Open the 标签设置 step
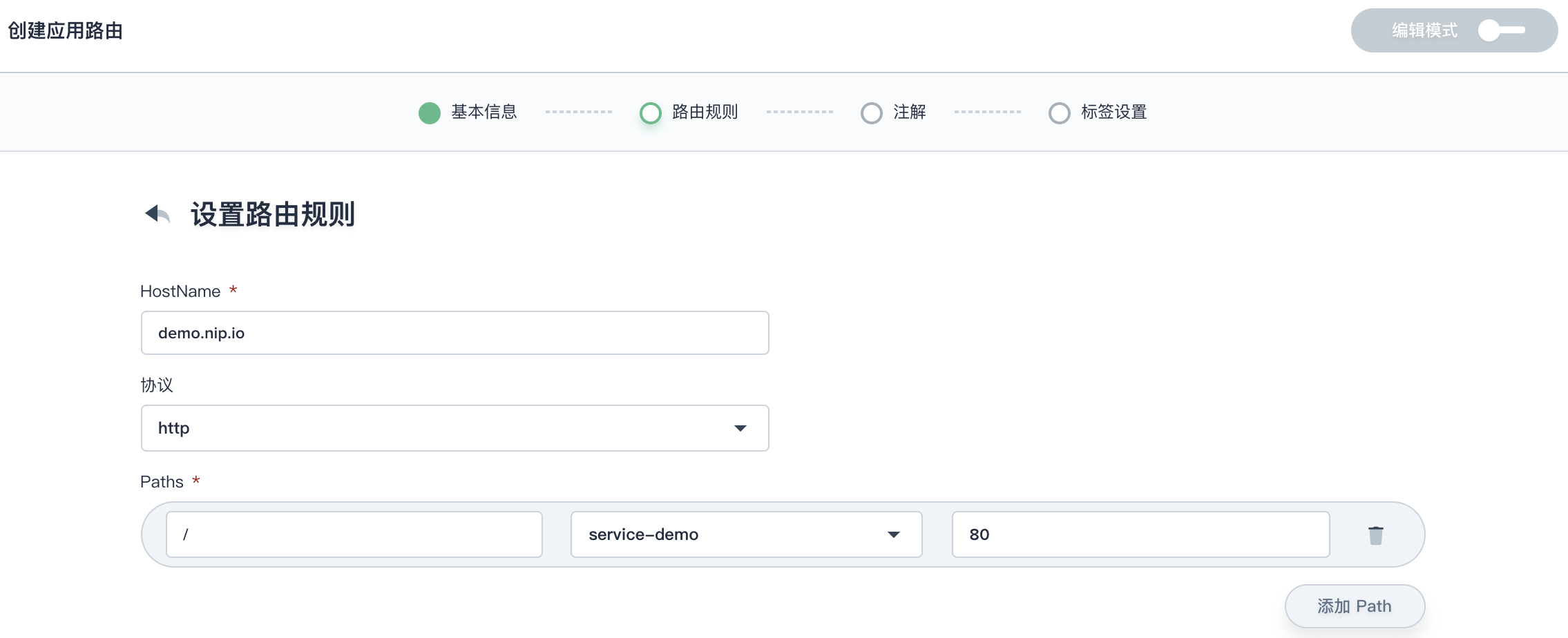This screenshot has height=638, width=1568. coord(1098,113)
